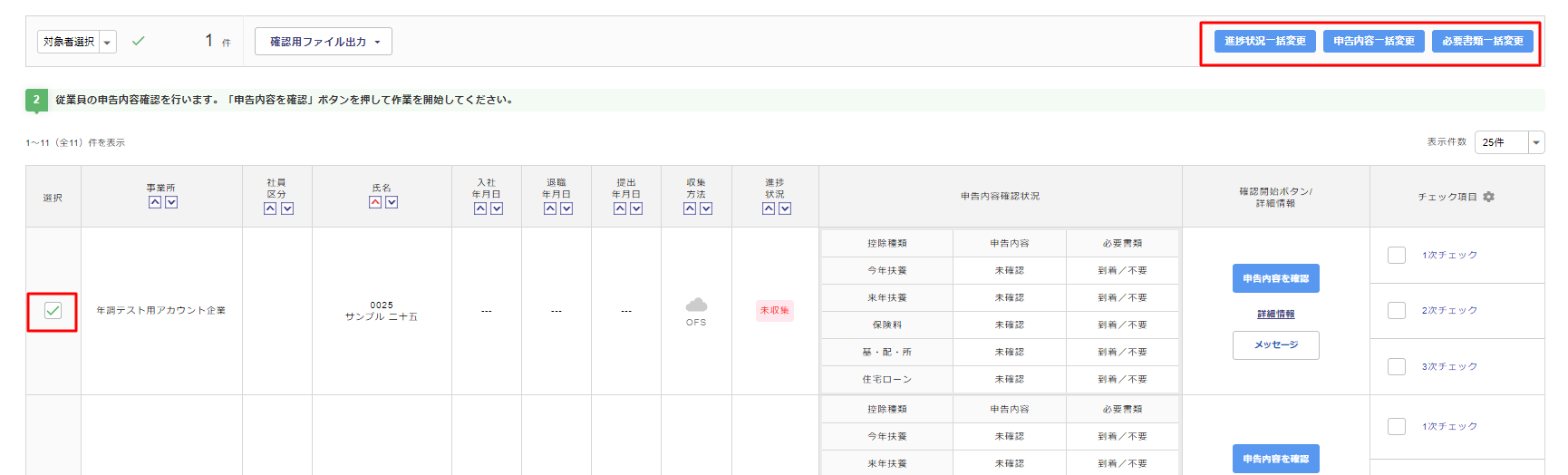Sort 退職年月日 column ascending
Image resolution: width=1568 pixels, height=475 pixels.
pyautogui.click(x=550, y=208)
